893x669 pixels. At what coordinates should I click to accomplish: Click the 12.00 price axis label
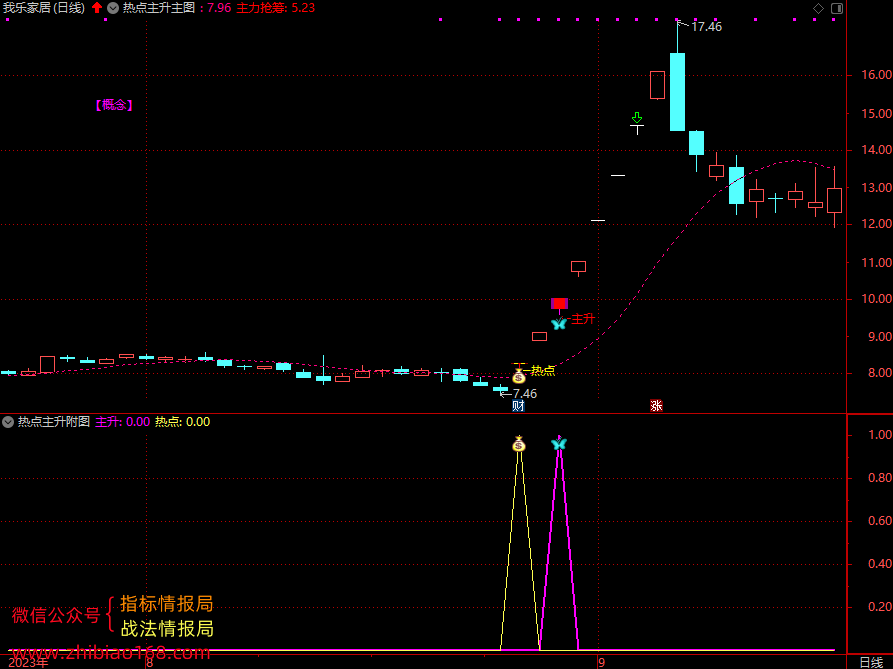click(x=876, y=224)
